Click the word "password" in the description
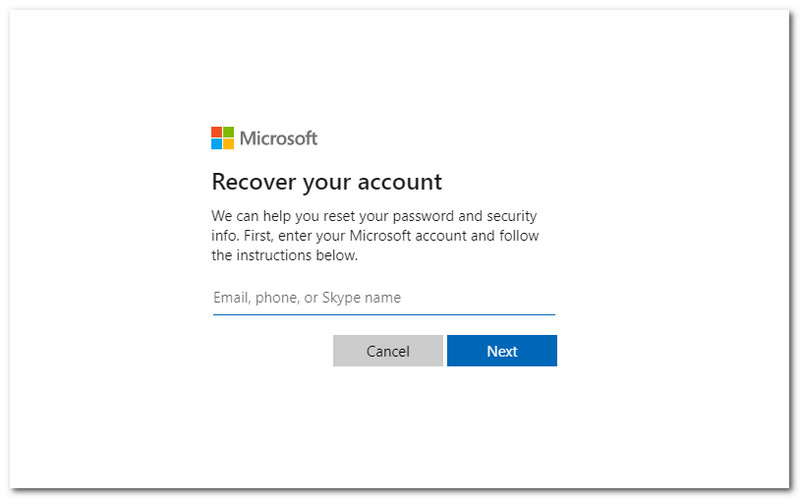The height and width of the screenshot is (499, 800). click(x=423, y=216)
